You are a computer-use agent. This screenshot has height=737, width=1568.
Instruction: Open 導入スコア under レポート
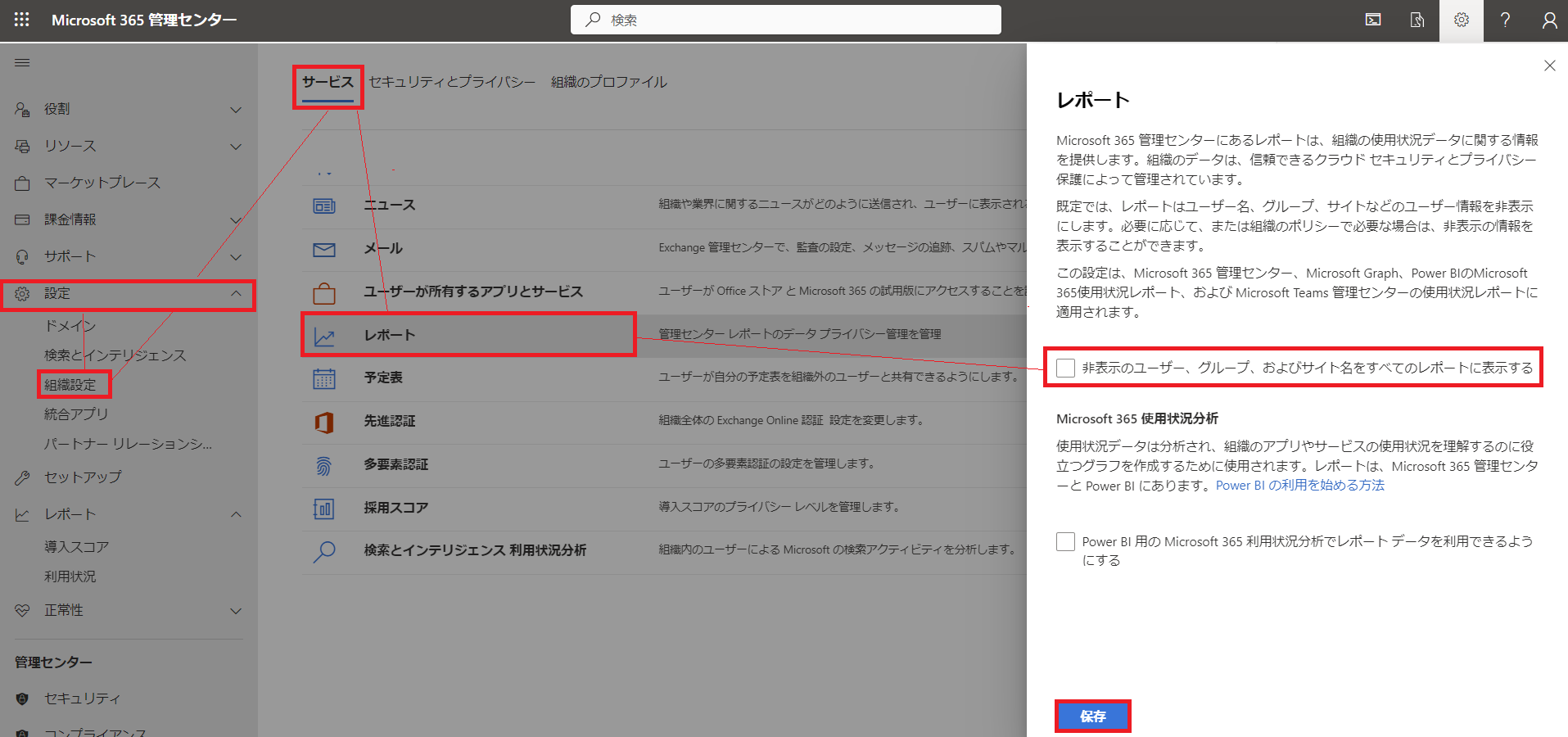coord(77,547)
